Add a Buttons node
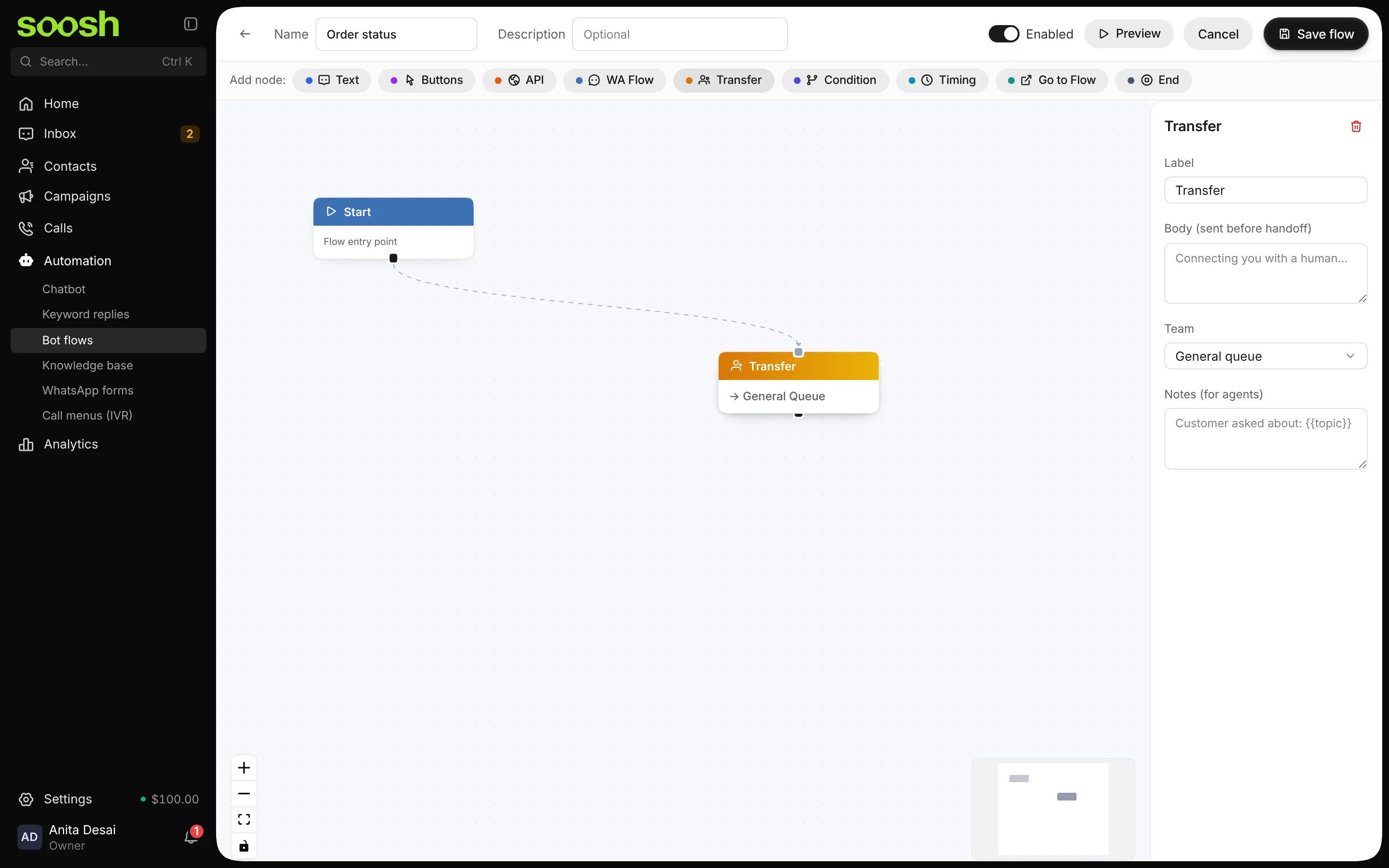 coord(426,80)
